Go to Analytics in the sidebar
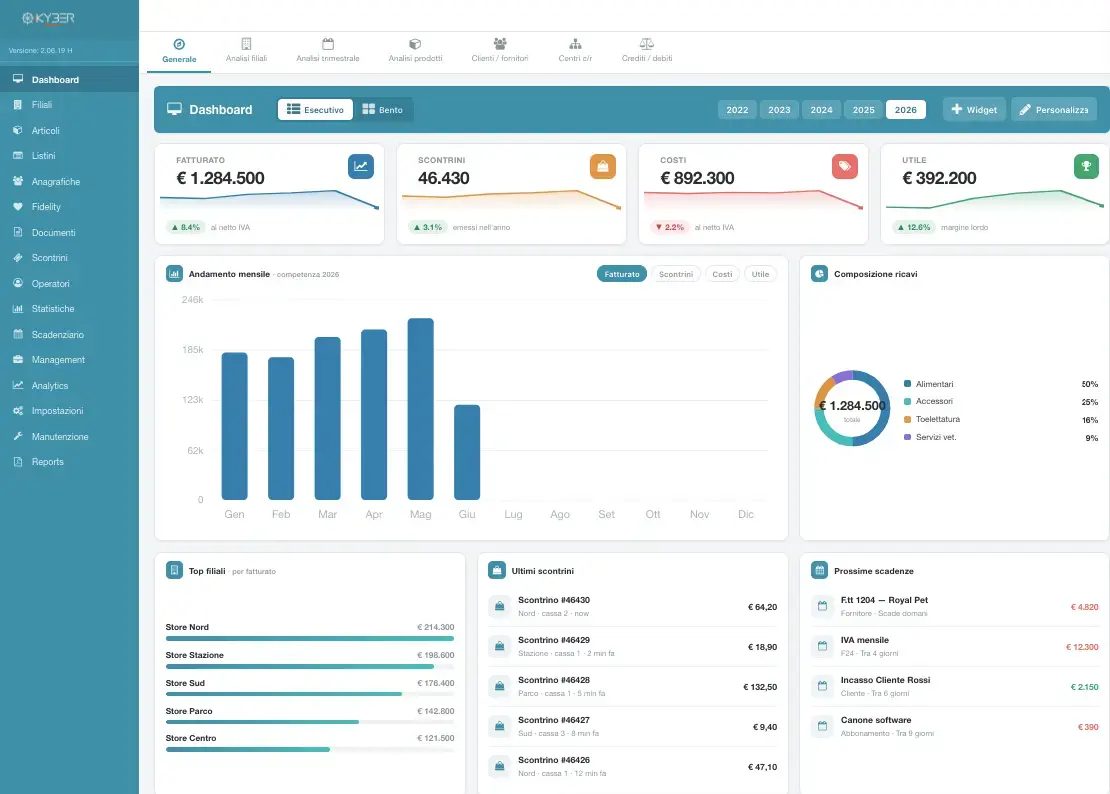 coord(69,385)
